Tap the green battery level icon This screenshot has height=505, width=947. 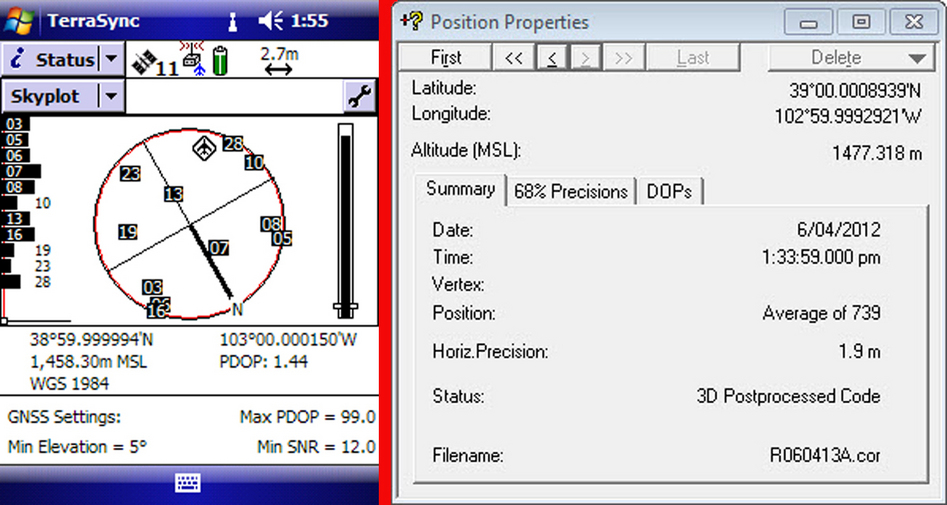pos(220,61)
